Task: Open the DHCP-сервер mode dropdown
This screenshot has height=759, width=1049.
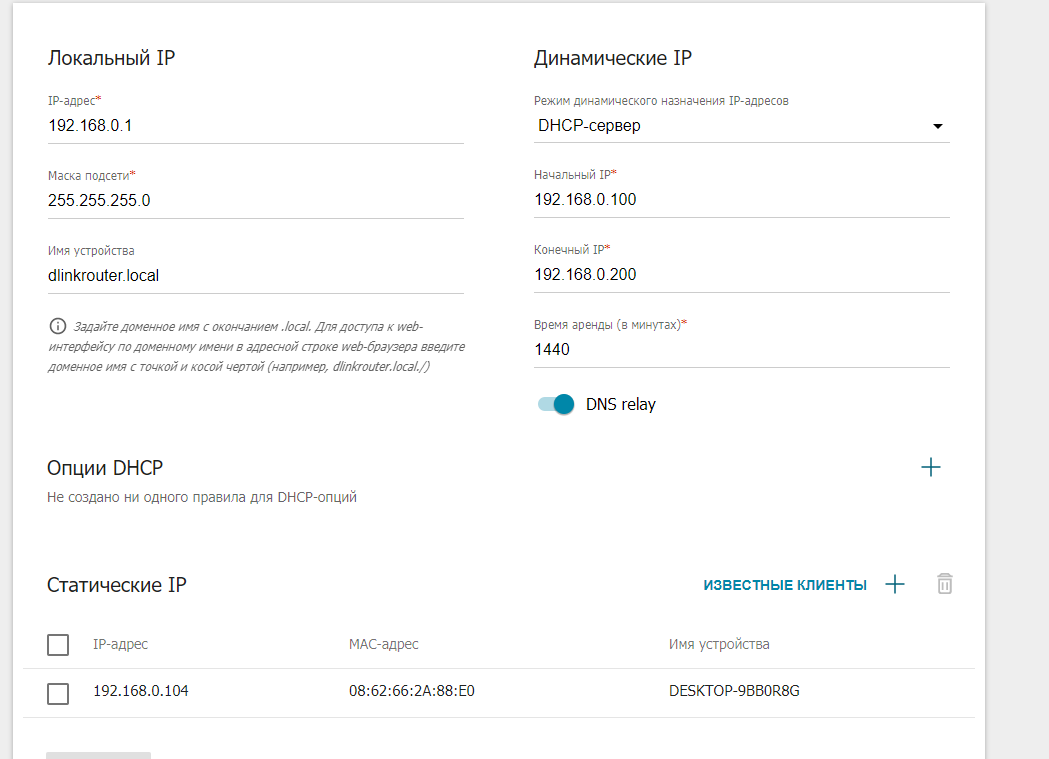Action: point(741,126)
